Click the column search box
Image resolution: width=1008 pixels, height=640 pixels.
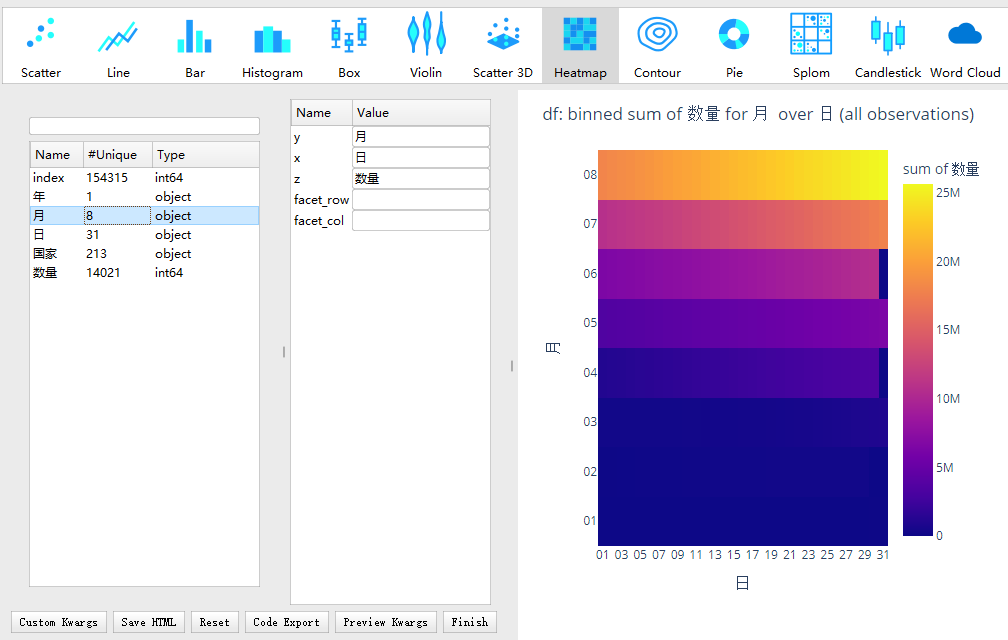[144, 124]
